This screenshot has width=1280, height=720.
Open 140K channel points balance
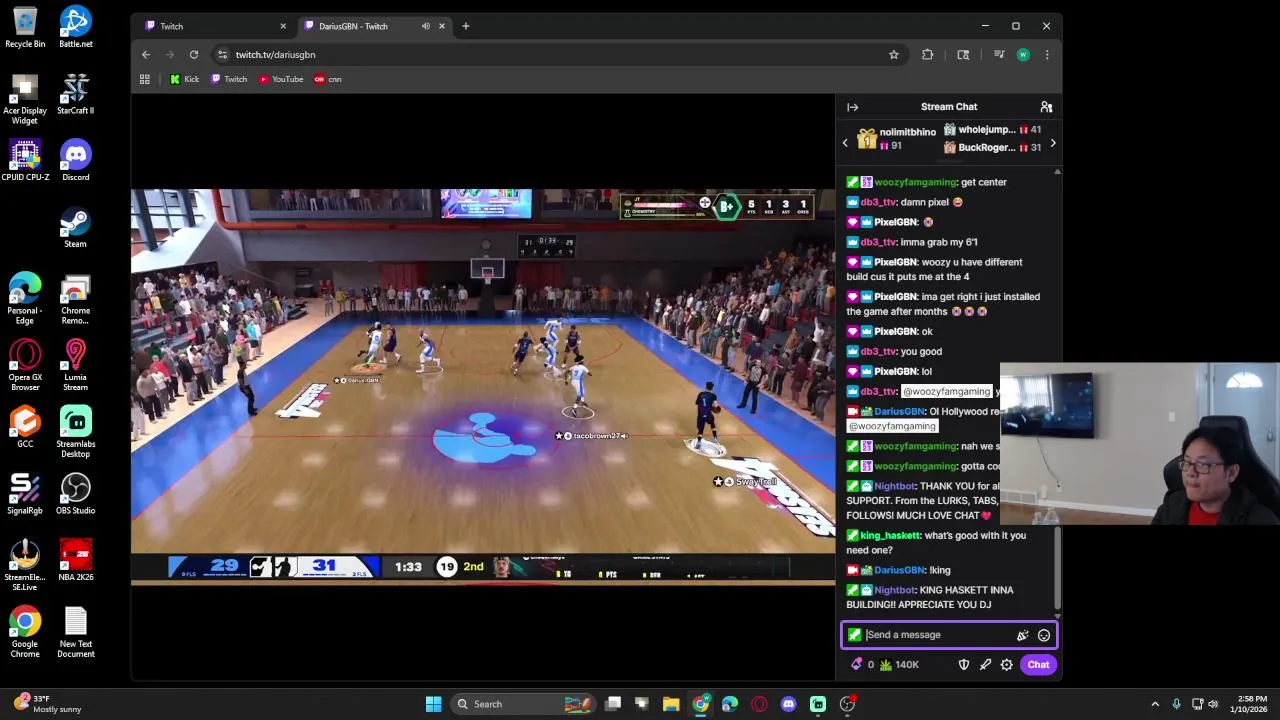(x=899, y=665)
